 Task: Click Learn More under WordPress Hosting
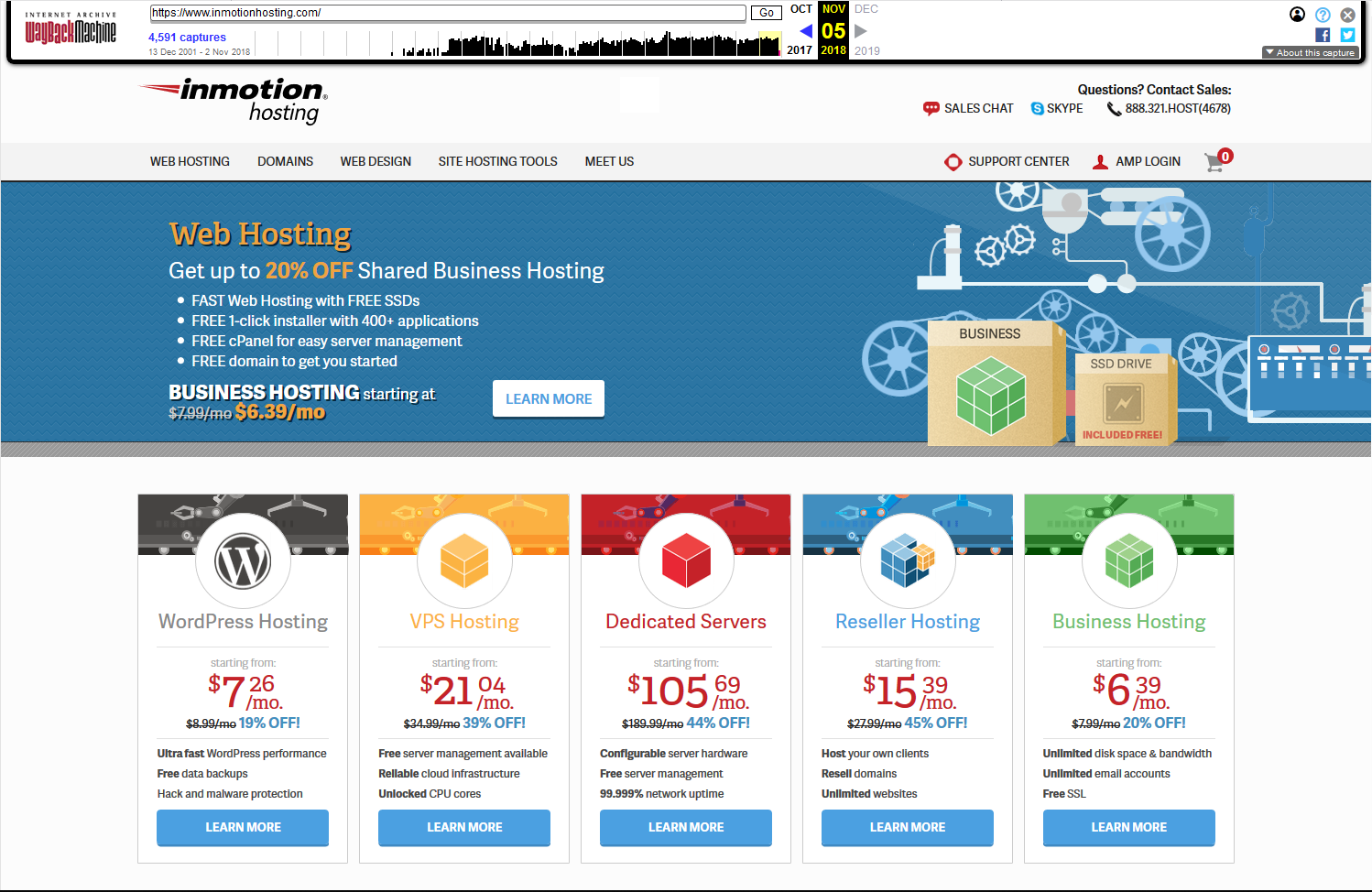243,827
